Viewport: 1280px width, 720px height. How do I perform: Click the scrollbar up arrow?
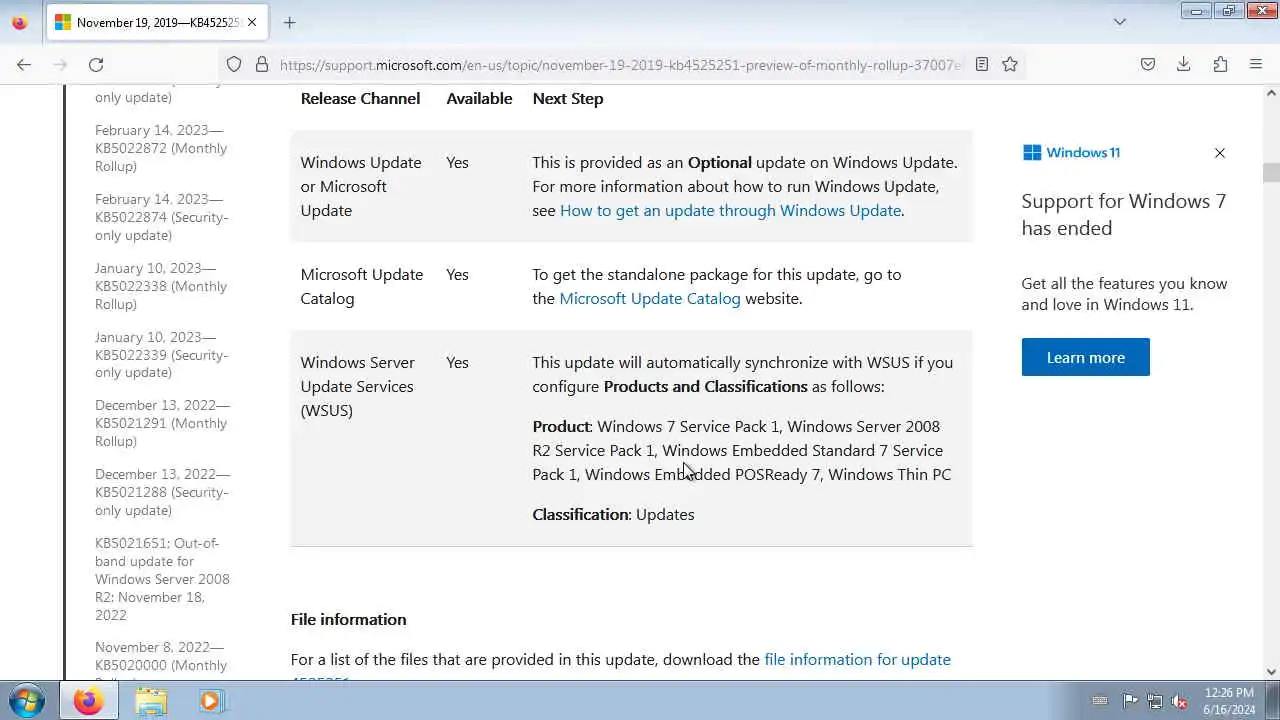coord(1271,93)
